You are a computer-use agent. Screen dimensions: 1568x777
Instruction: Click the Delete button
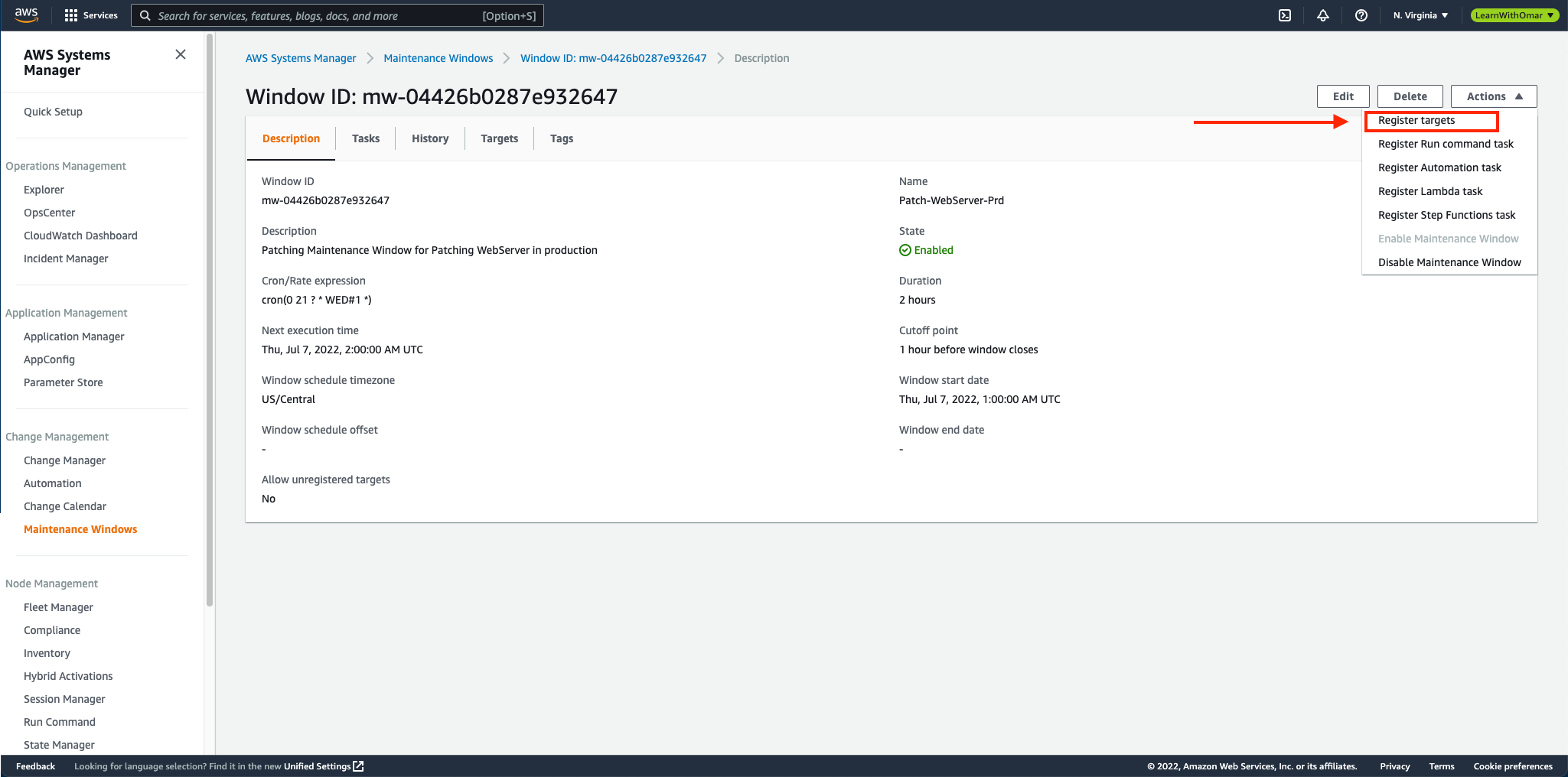tap(1410, 96)
